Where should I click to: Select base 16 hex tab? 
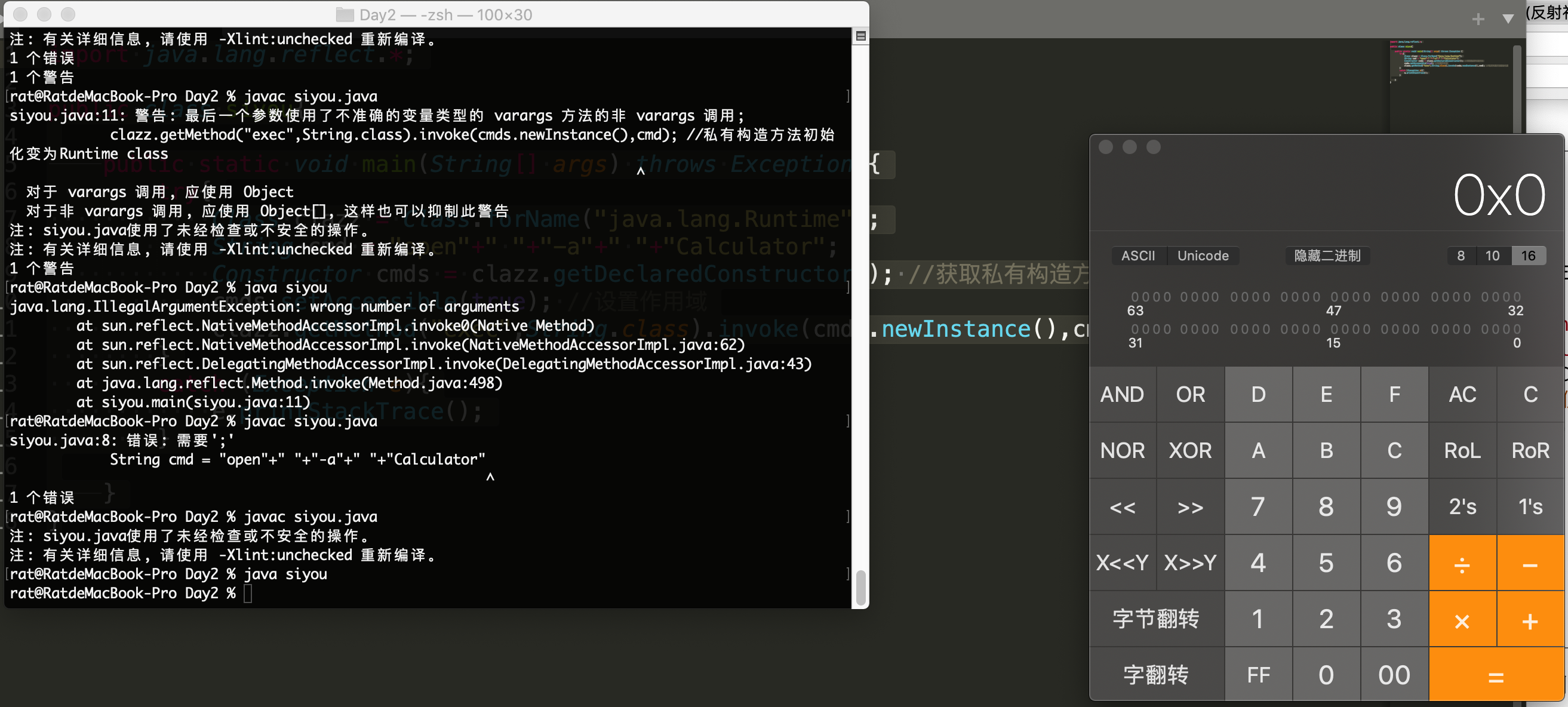pos(1528,256)
